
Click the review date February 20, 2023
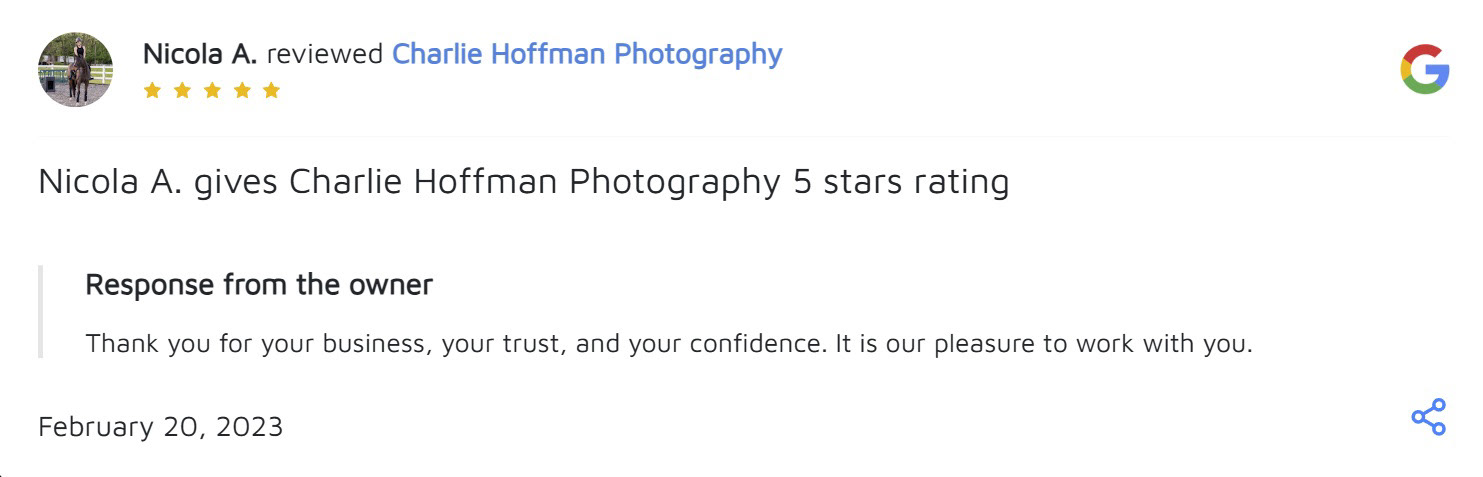160,427
